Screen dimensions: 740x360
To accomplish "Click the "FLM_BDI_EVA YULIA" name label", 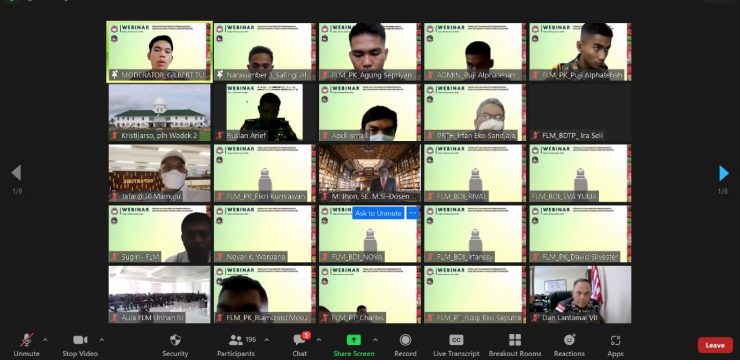I will pyautogui.click(x=564, y=196).
